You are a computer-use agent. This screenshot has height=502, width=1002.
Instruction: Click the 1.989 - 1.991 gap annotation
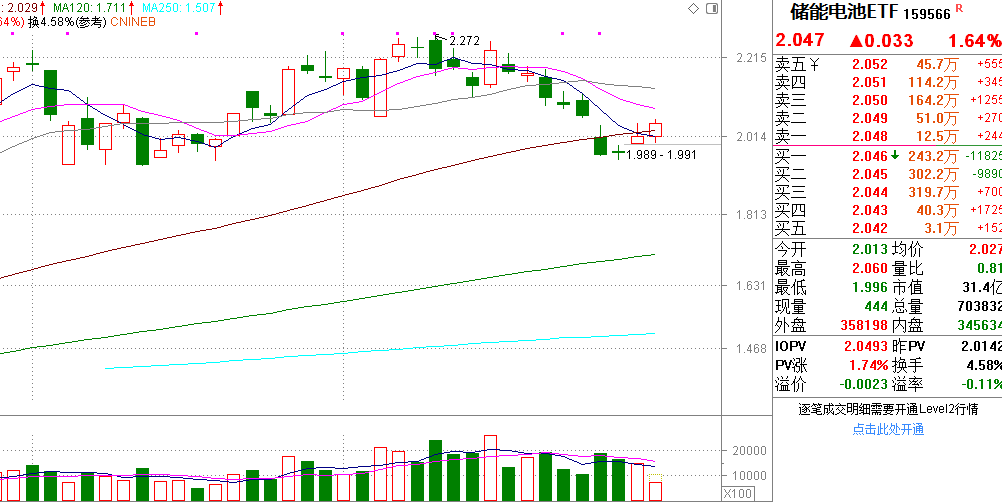661,155
